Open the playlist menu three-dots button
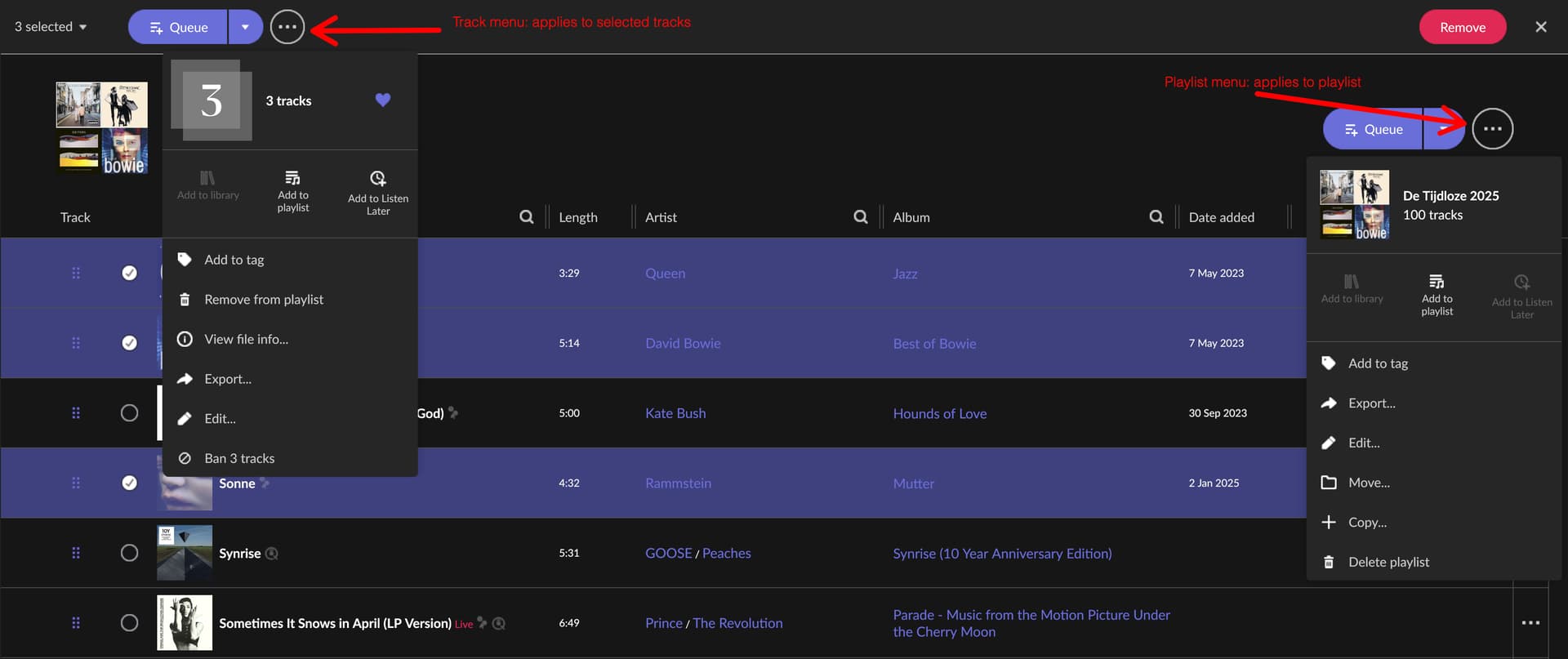 (1492, 129)
